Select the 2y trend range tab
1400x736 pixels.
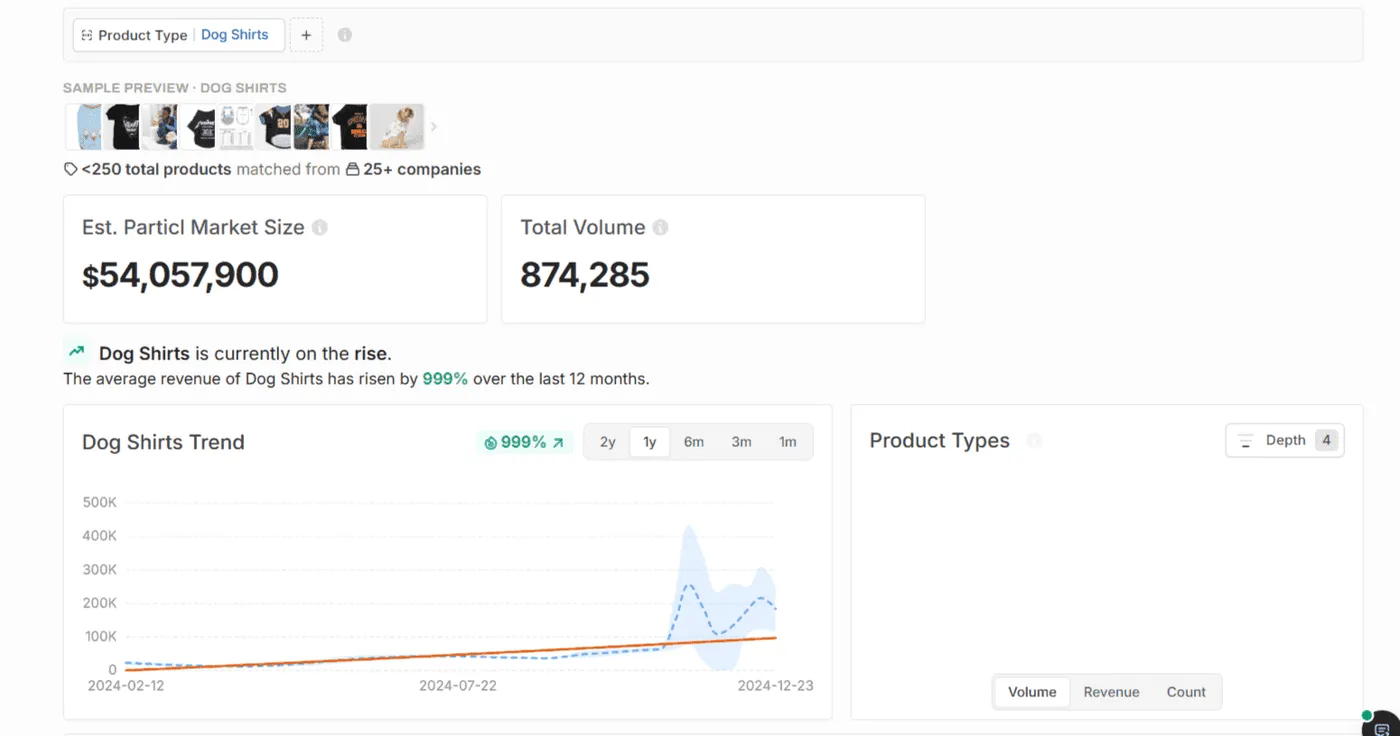tap(607, 442)
